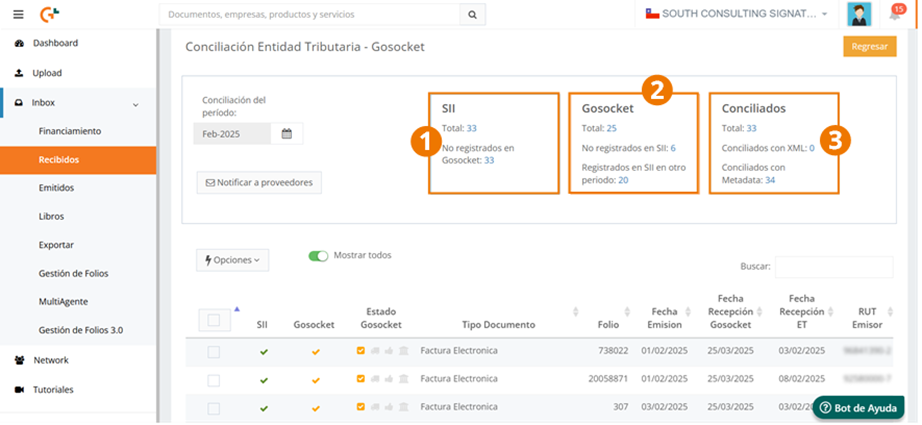The image size is (922, 425).
Task: Open the Bot de Ayuda help button
Action: (858, 408)
